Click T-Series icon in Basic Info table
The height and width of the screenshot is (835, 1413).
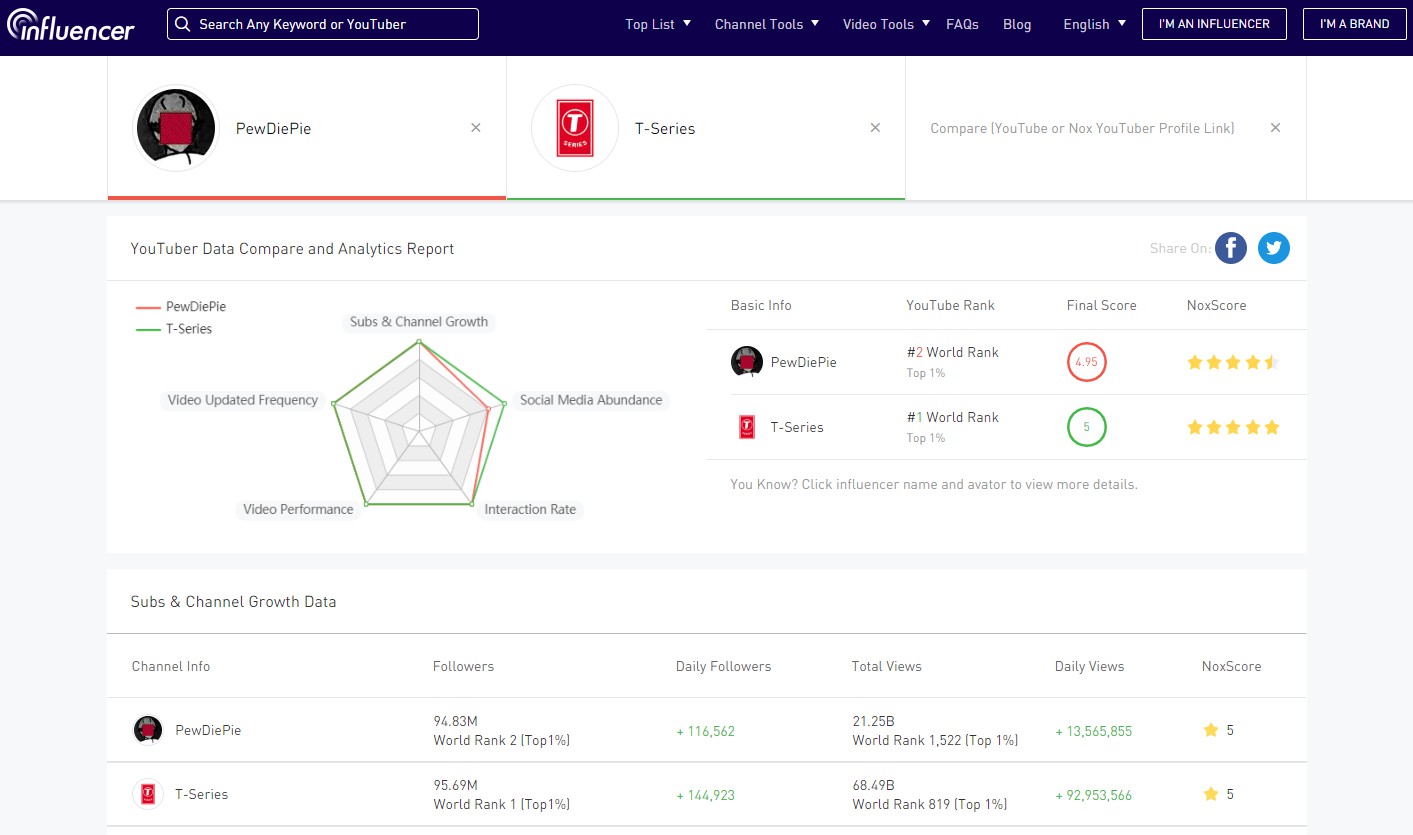(x=747, y=427)
